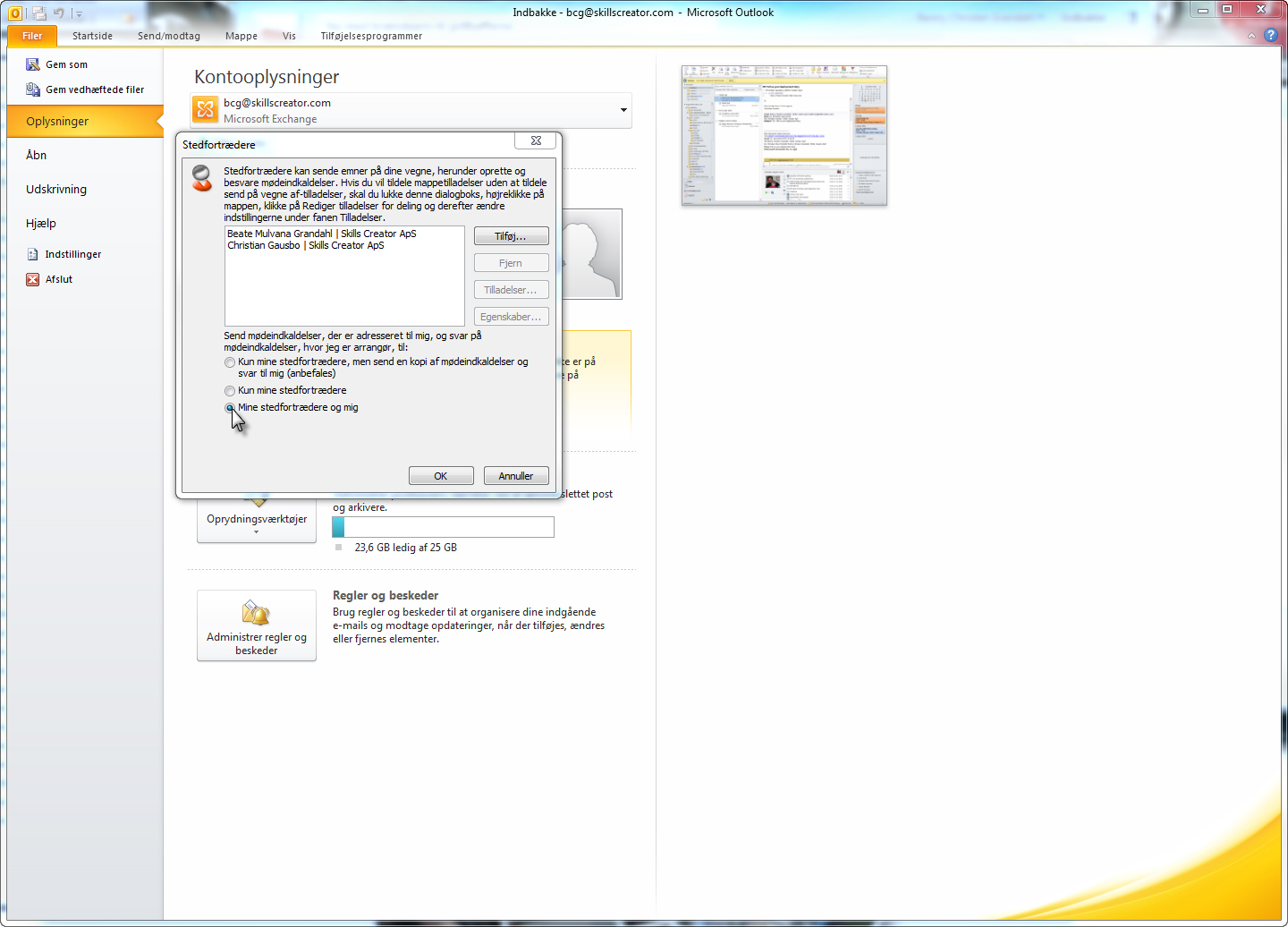The height and width of the screenshot is (927, 1288).
Task: Select Kun mine stedfortrædere radio button
Action: 230,391
